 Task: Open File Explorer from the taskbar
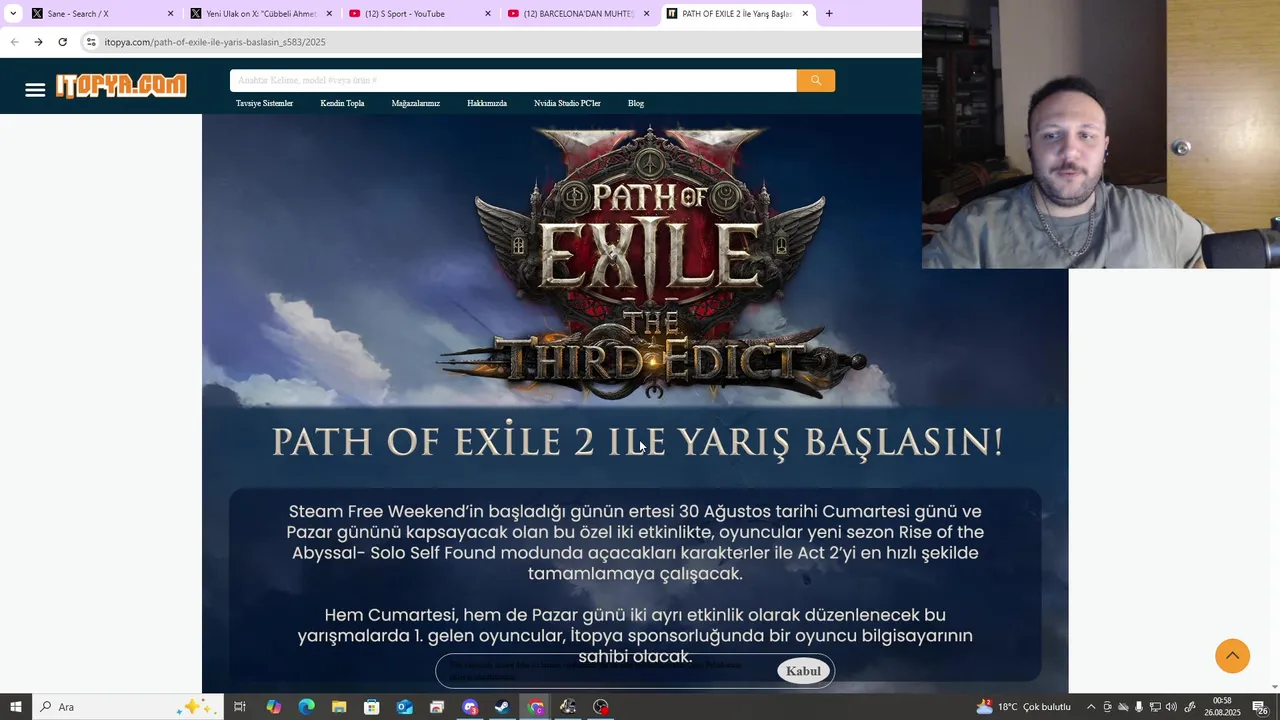pos(339,707)
